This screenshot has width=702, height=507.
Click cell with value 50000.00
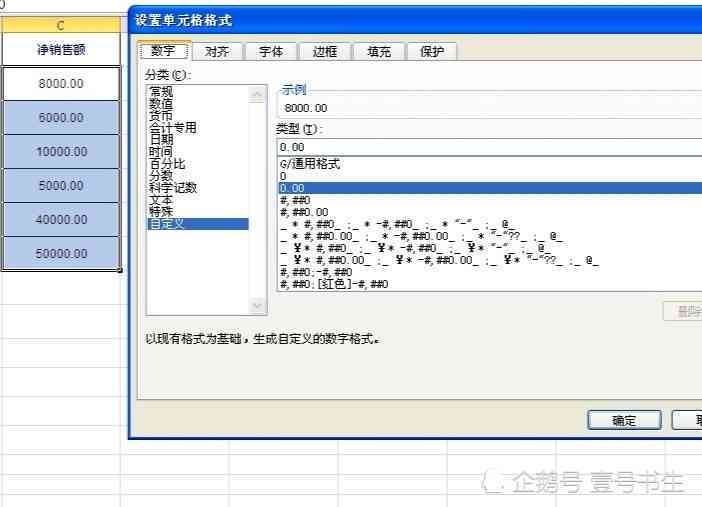click(61, 254)
